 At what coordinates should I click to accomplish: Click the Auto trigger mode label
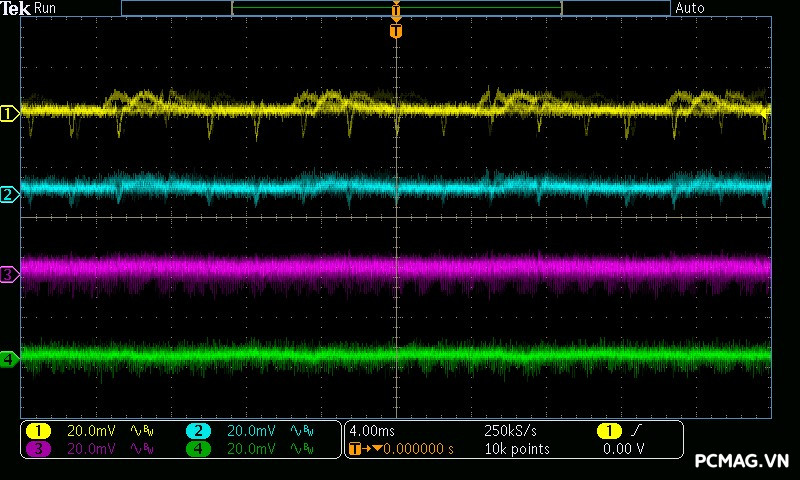690,8
